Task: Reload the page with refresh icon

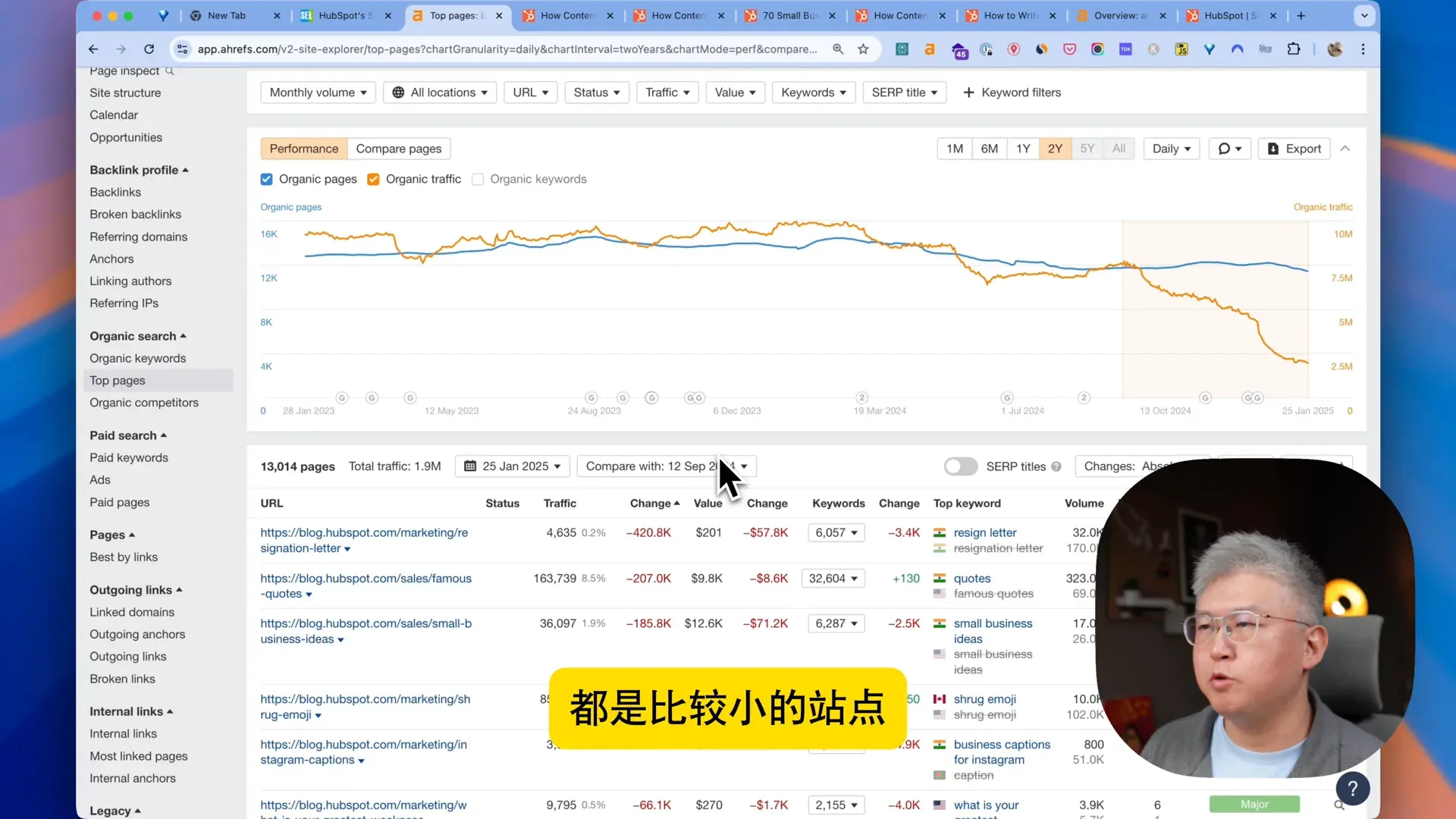Action: (x=149, y=49)
